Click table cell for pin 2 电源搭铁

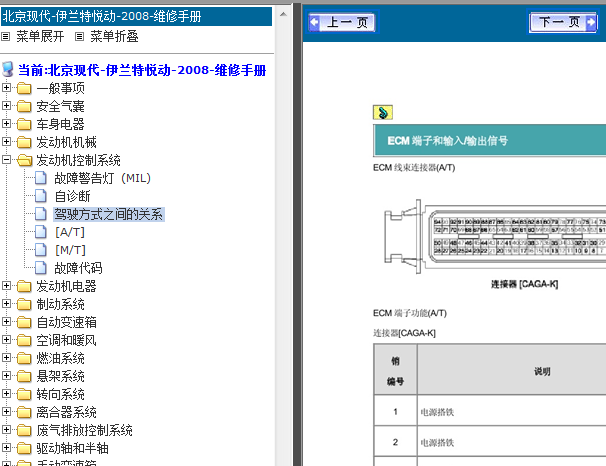(x=512, y=442)
